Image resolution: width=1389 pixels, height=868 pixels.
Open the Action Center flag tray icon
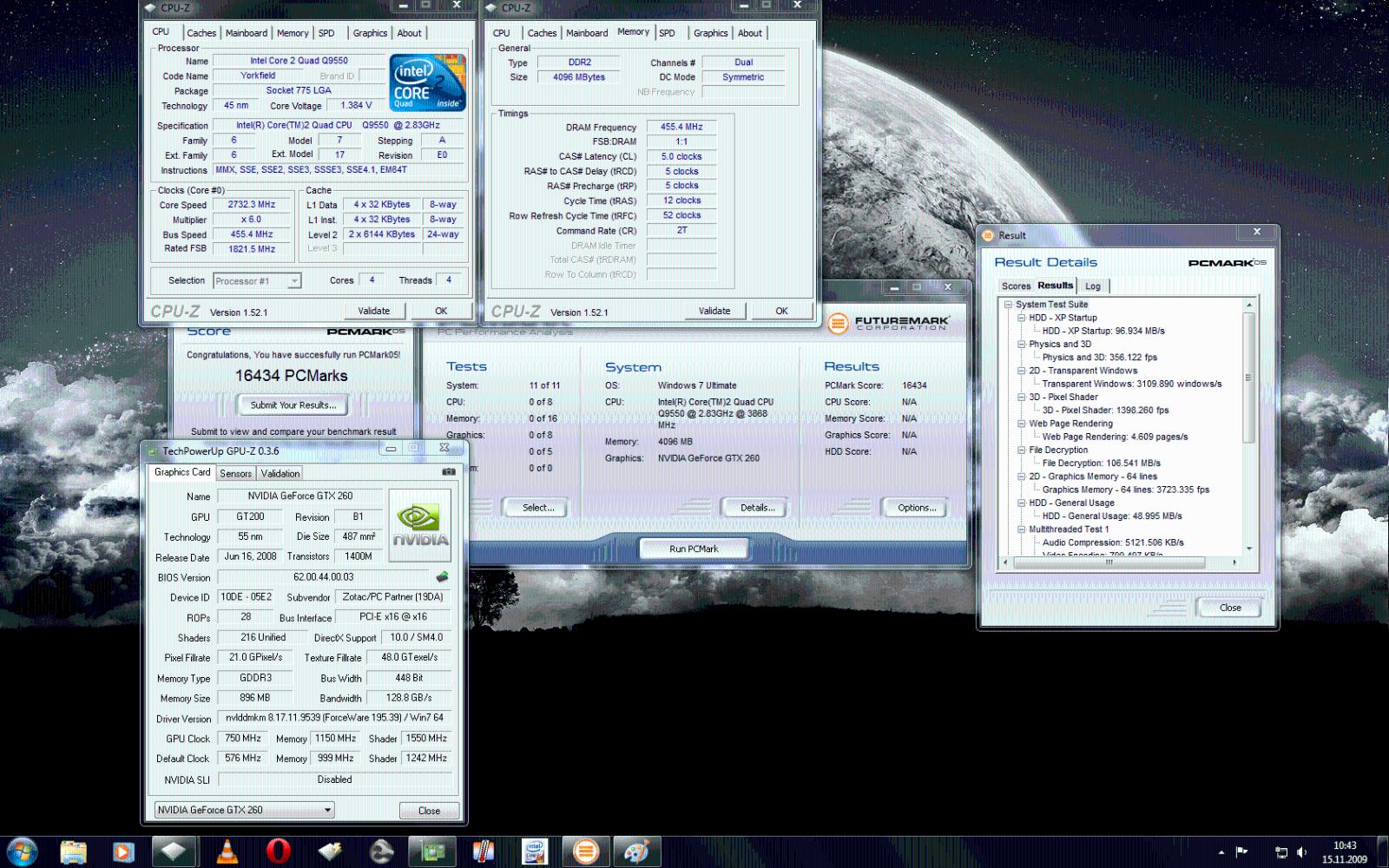[x=1241, y=852]
